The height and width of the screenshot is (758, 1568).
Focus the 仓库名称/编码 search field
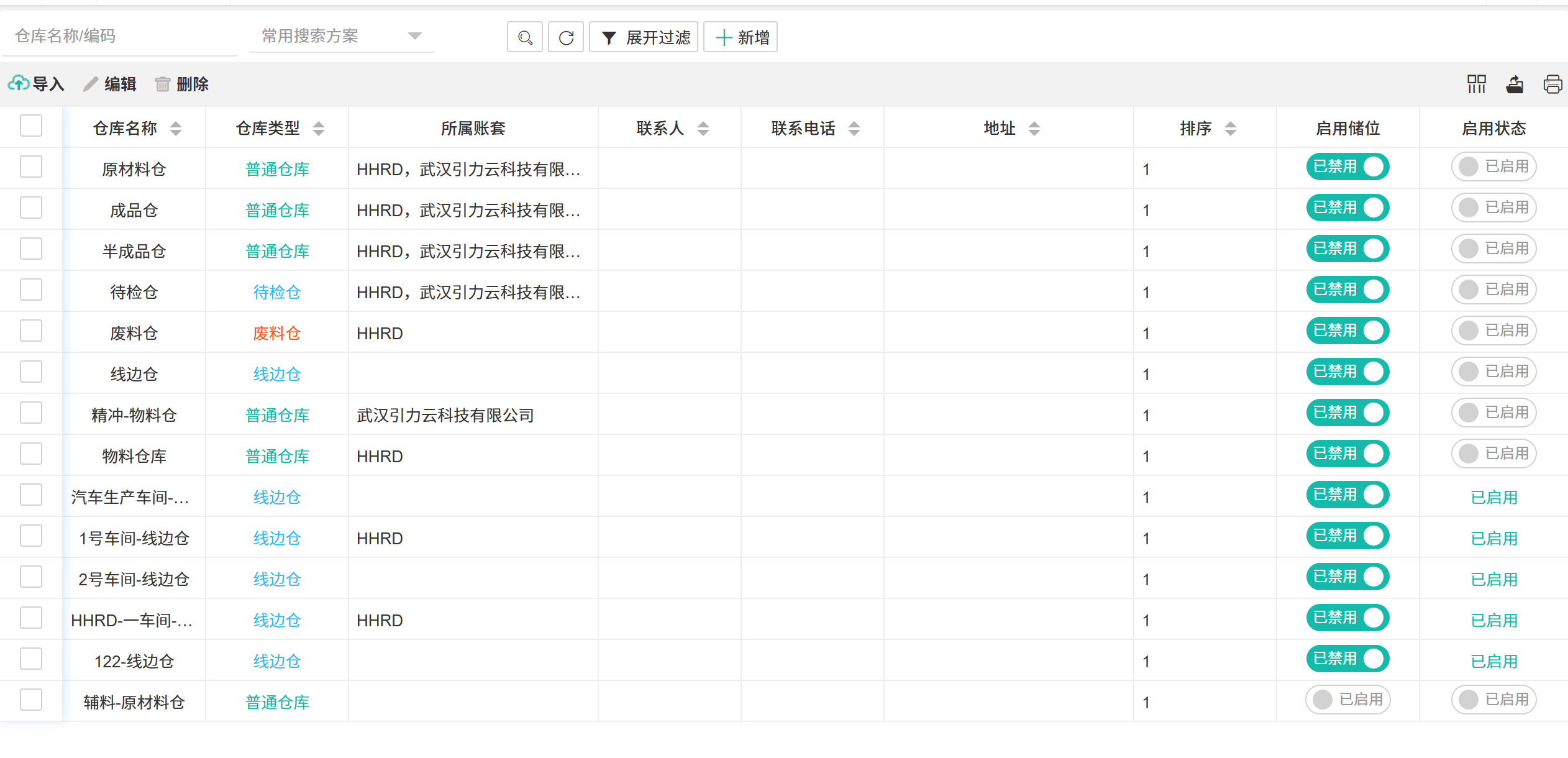pos(118,36)
